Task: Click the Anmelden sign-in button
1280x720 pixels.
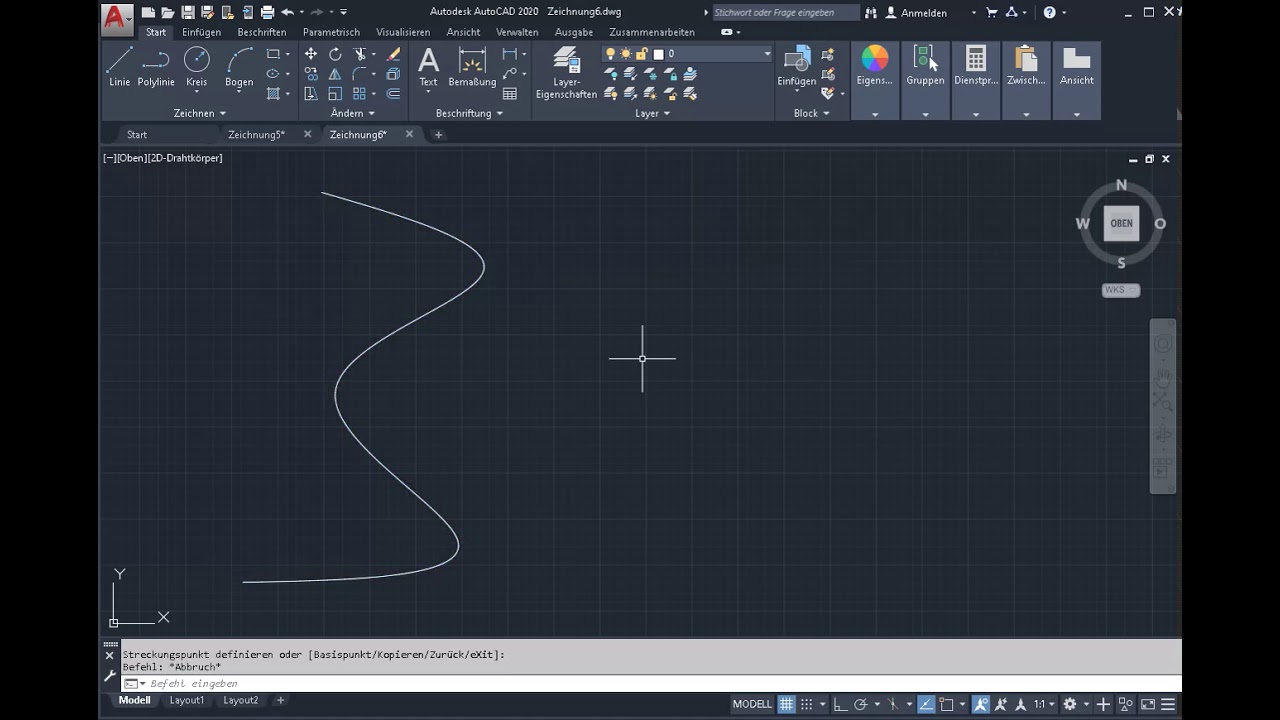Action: (x=916, y=13)
